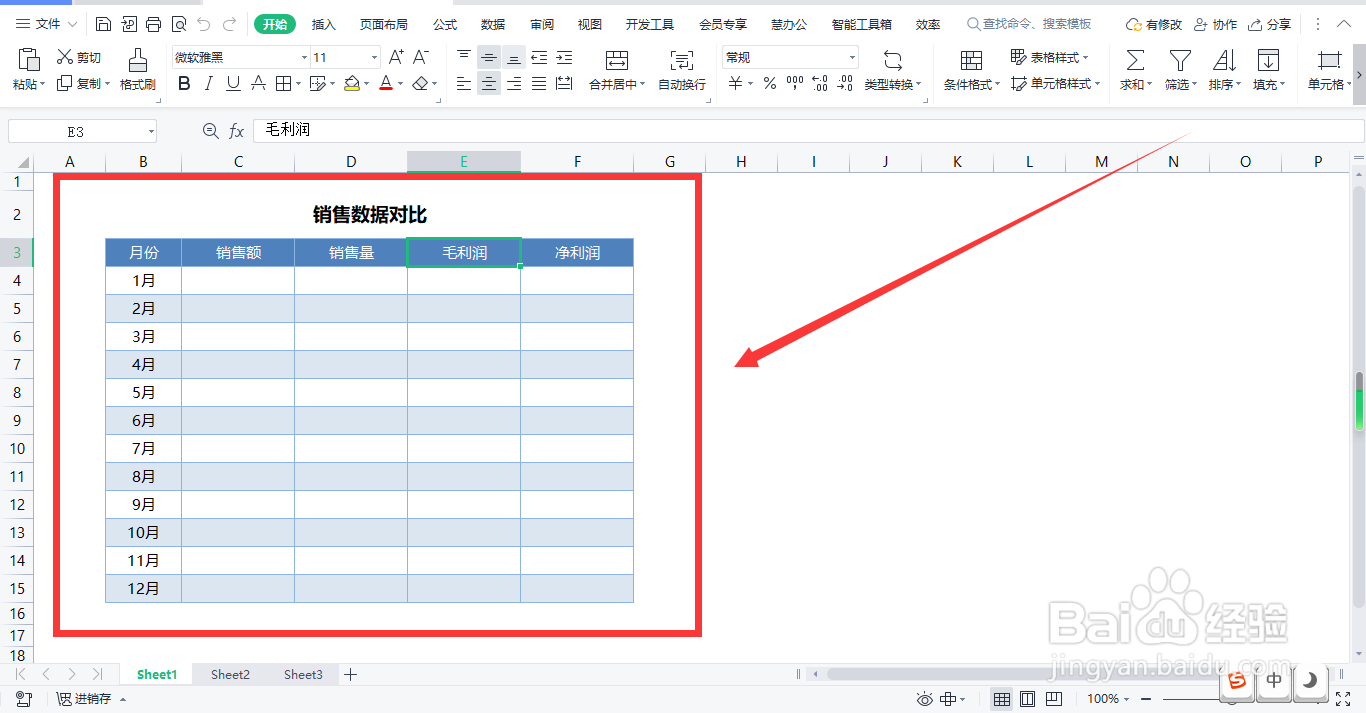Click the Format Painter (格式刷) icon
The height and width of the screenshot is (713, 1366).
[137, 70]
